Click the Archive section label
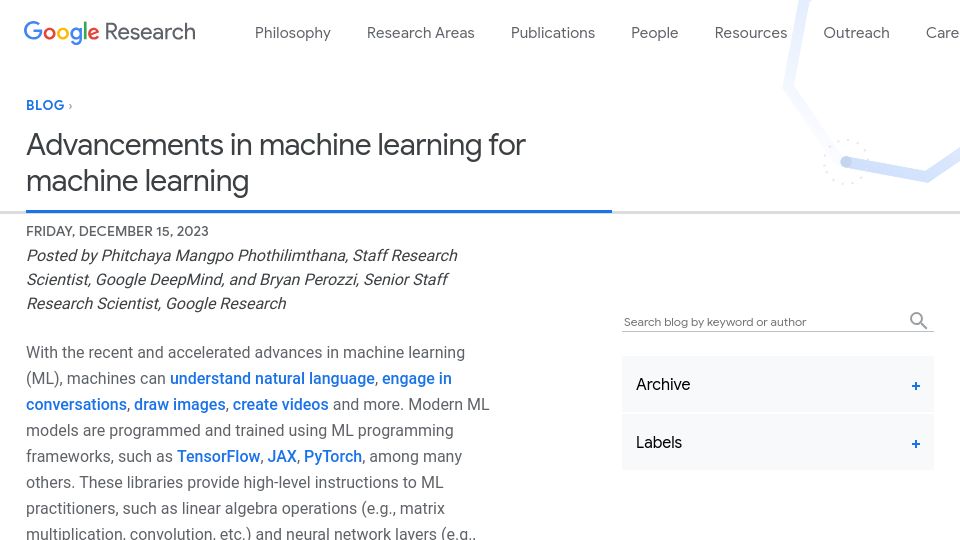Image resolution: width=960 pixels, height=540 pixels. tap(662, 384)
